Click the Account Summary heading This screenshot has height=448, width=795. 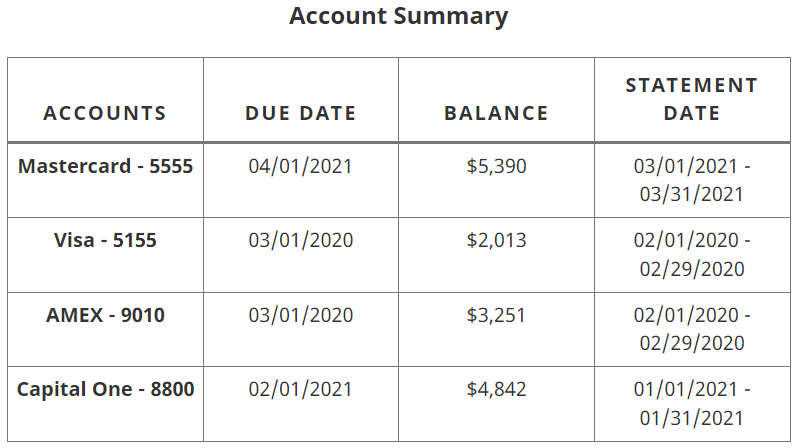[399, 16]
